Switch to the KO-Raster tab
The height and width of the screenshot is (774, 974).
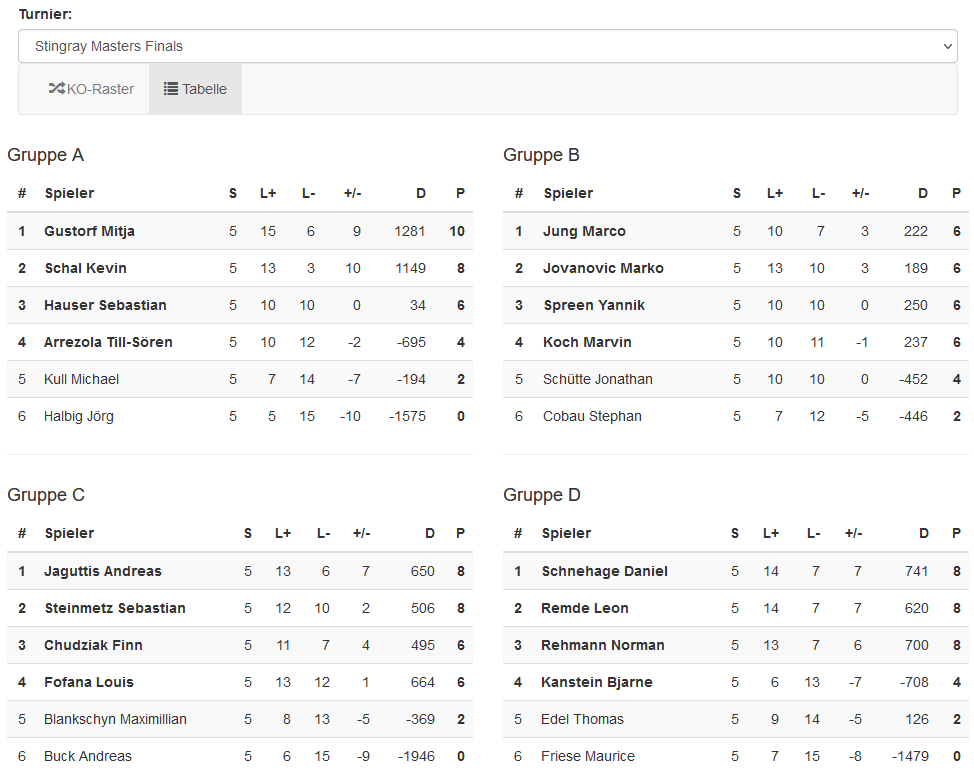(x=91, y=89)
